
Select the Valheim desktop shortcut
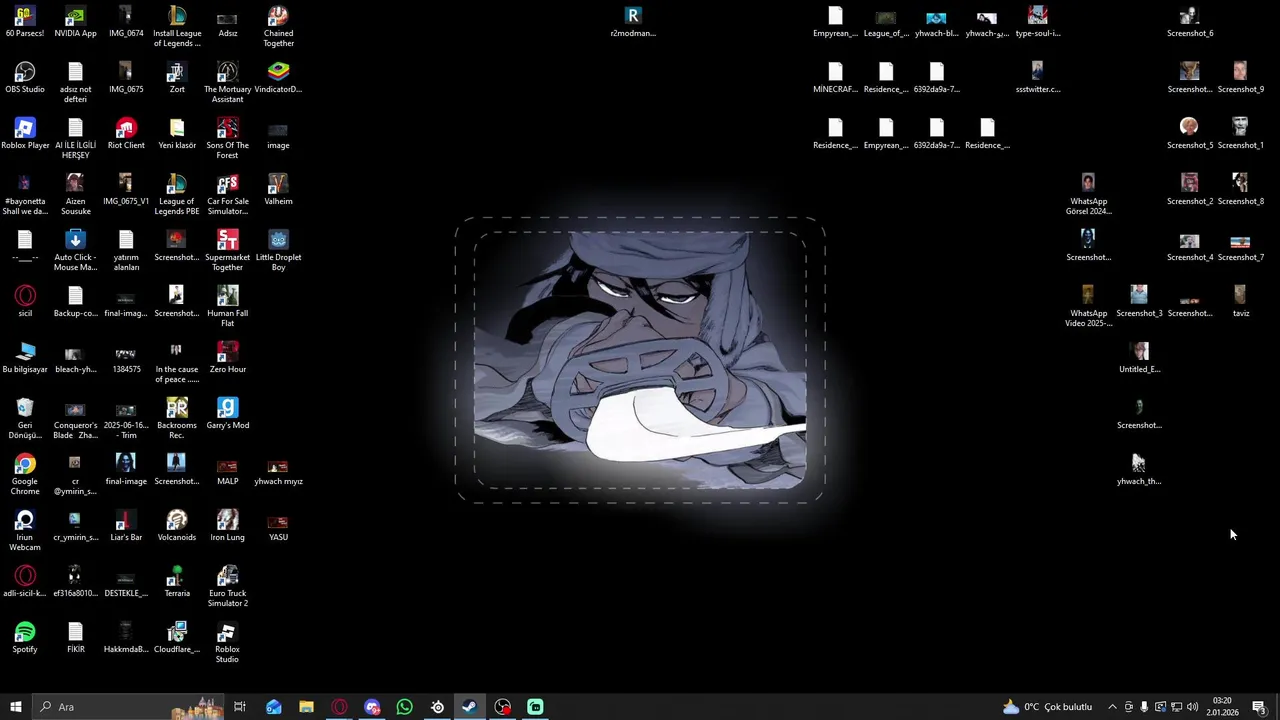tap(278, 190)
